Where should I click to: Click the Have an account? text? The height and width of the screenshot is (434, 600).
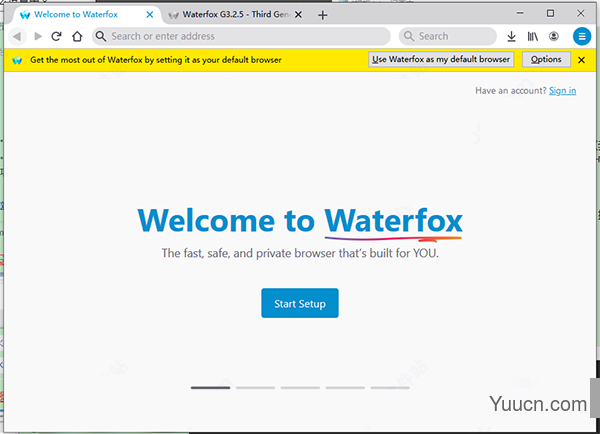click(511, 91)
